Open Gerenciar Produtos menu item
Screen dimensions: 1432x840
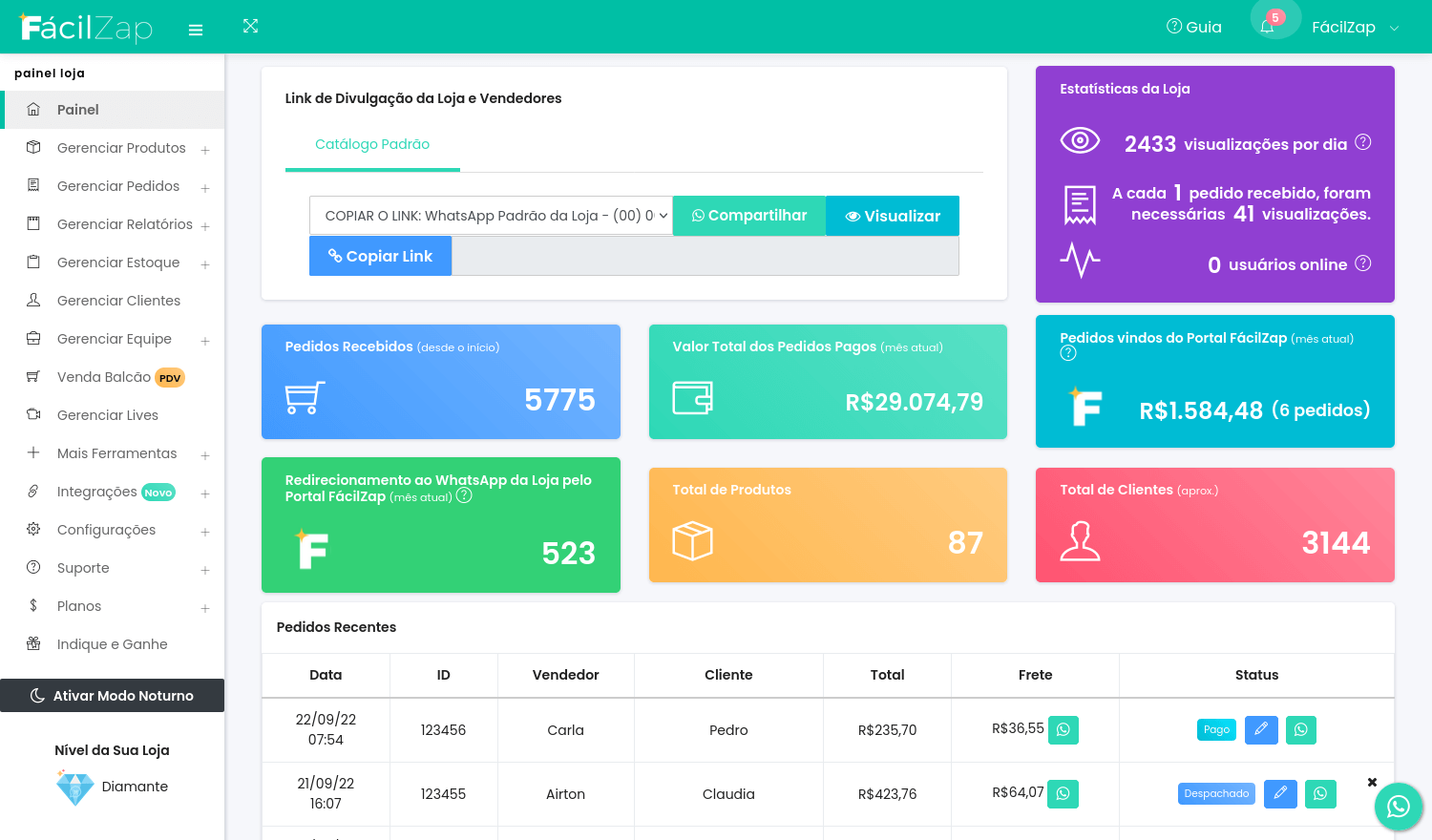[x=121, y=148]
